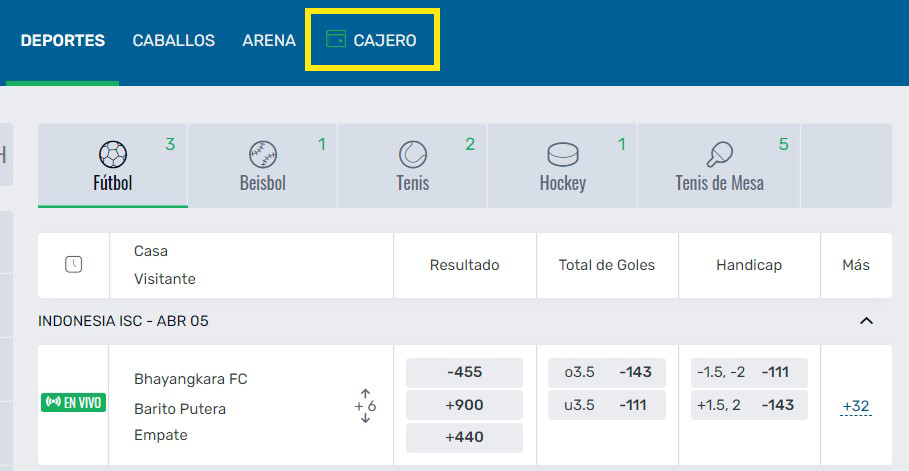
Task: Select the Fútbol soccer ball icon
Action: coord(113,154)
